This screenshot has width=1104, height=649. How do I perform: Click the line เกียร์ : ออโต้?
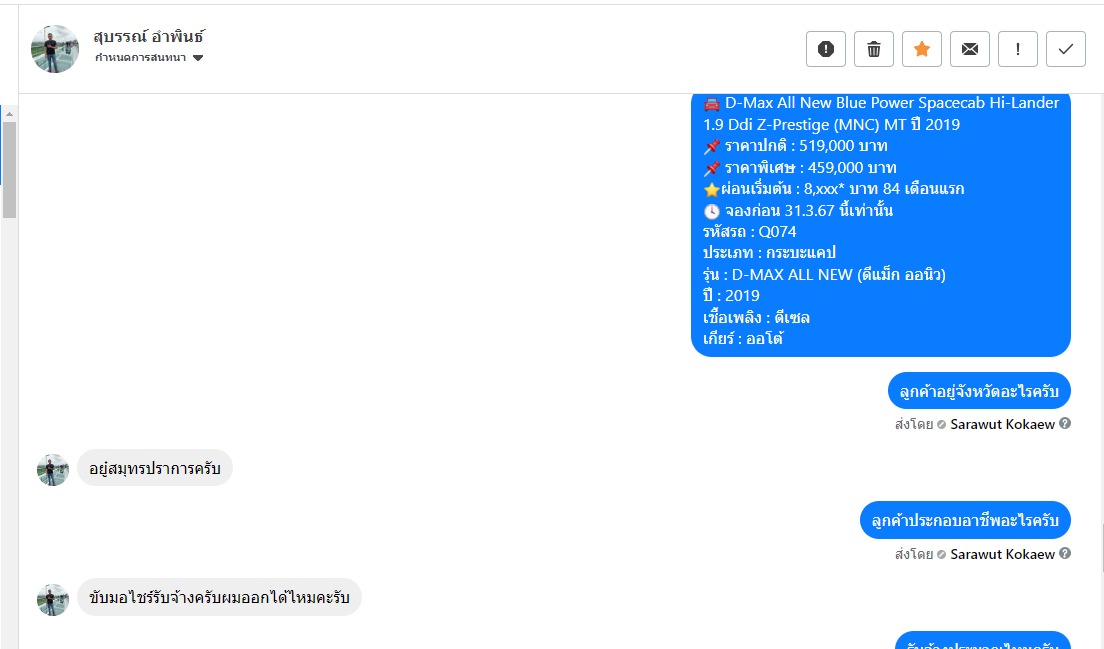point(744,339)
